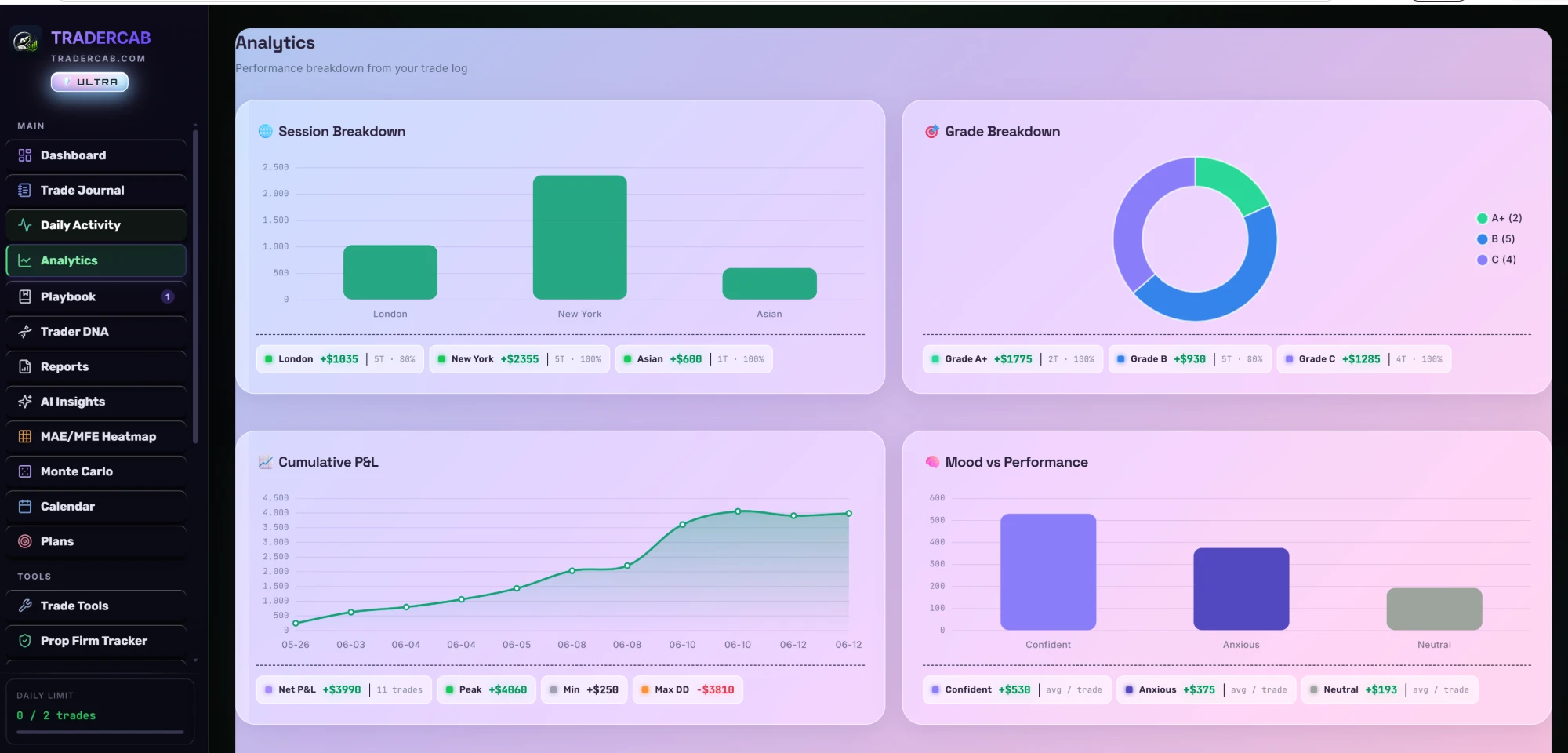This screenshot has height=753, width=1568.
Task: Click the 'Performance breakdown from your trade log' subtitle
Action: (351, 68)
